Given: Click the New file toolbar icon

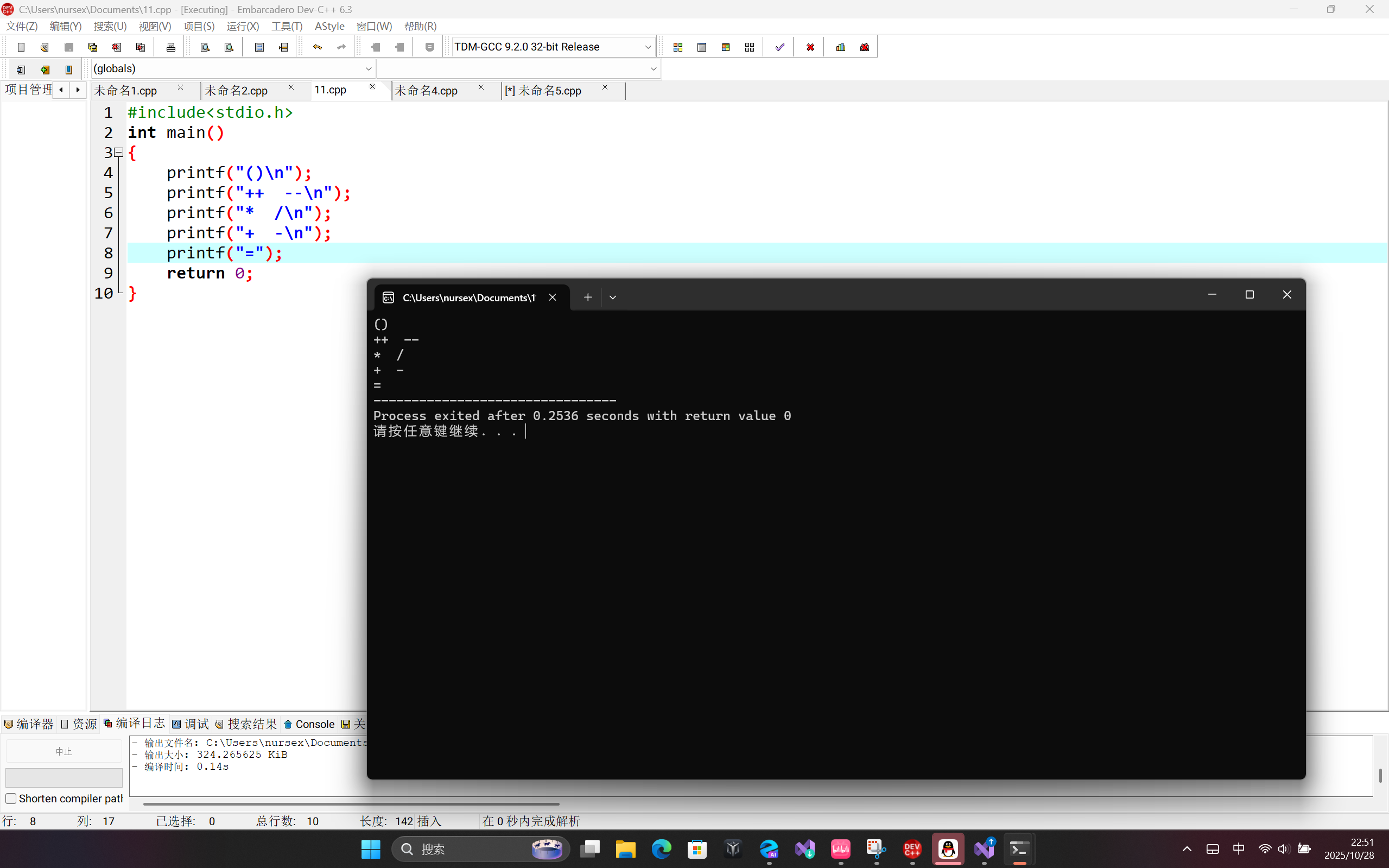Looking at the screenshot, I should coord(21,47).
